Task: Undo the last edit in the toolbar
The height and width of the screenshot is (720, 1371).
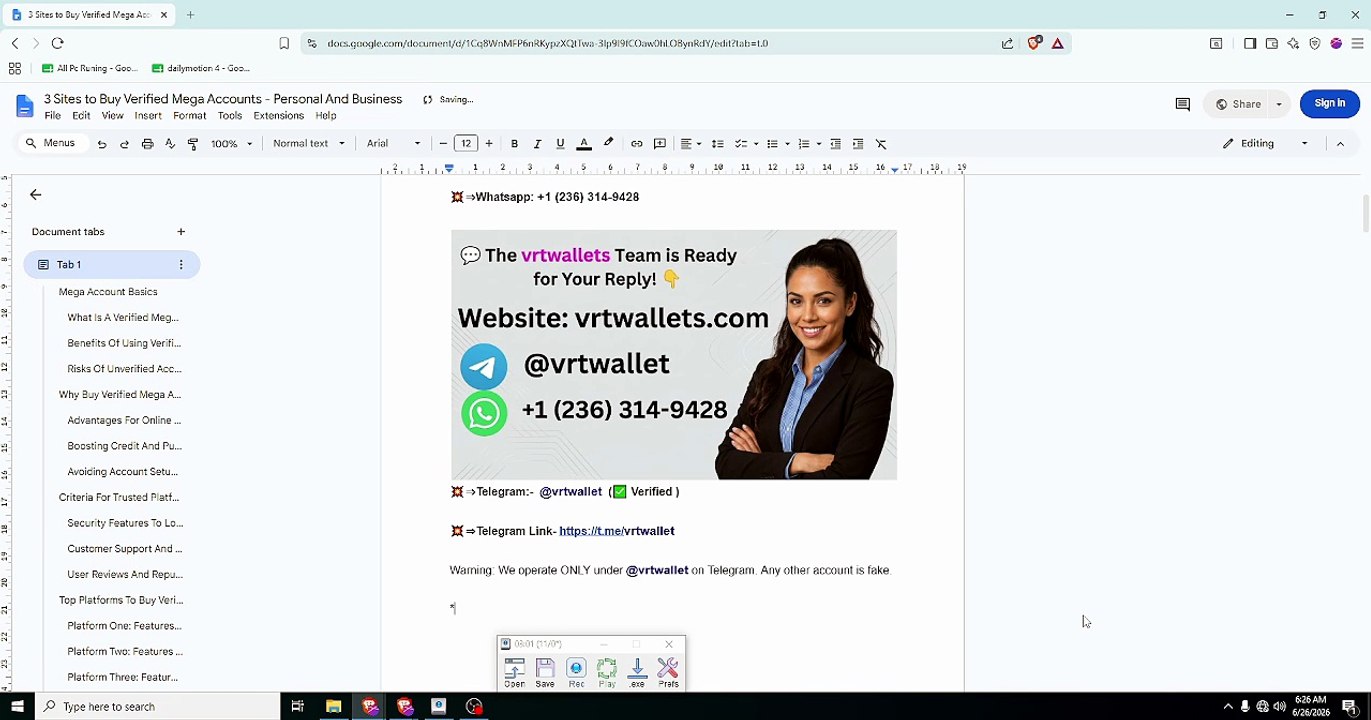Action: click(x=101, y=144)
